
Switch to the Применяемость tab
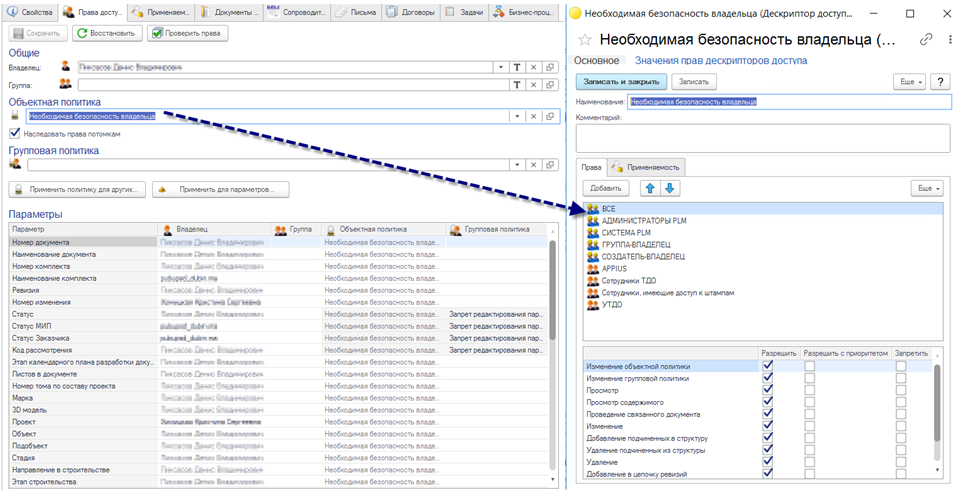[x=647, y=167]
